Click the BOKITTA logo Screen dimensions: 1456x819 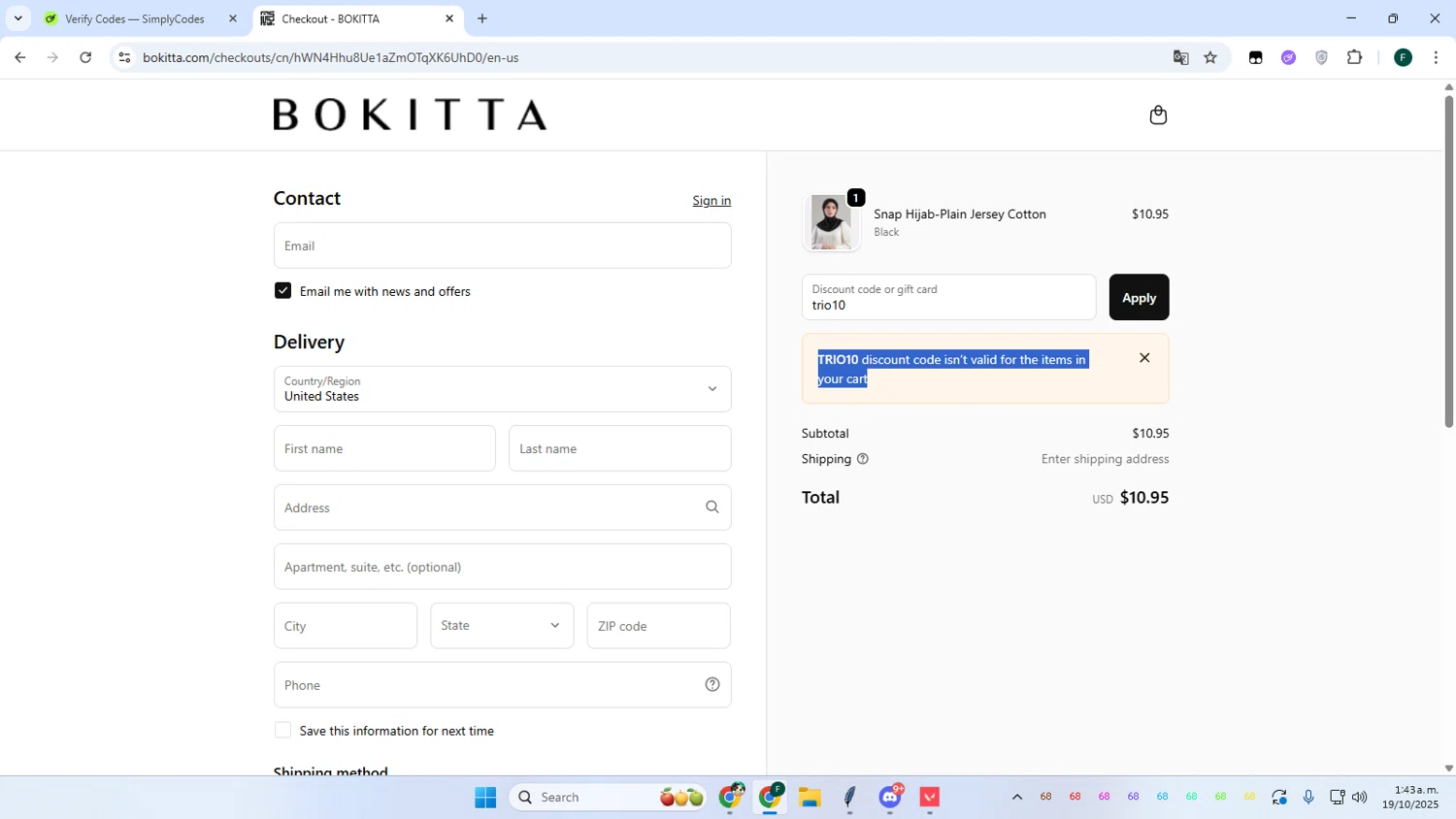point(410,115)
